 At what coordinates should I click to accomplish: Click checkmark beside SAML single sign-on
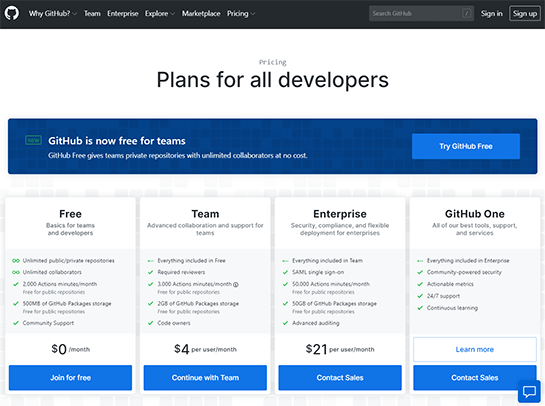tap(285, 272)
